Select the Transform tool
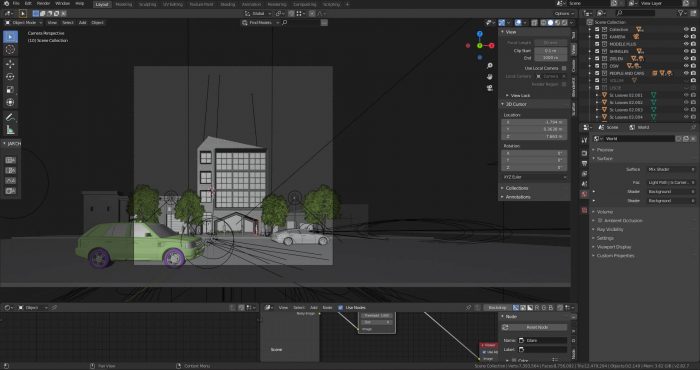The height and width of the screenshot is (370, 700). tap(10, 103)
